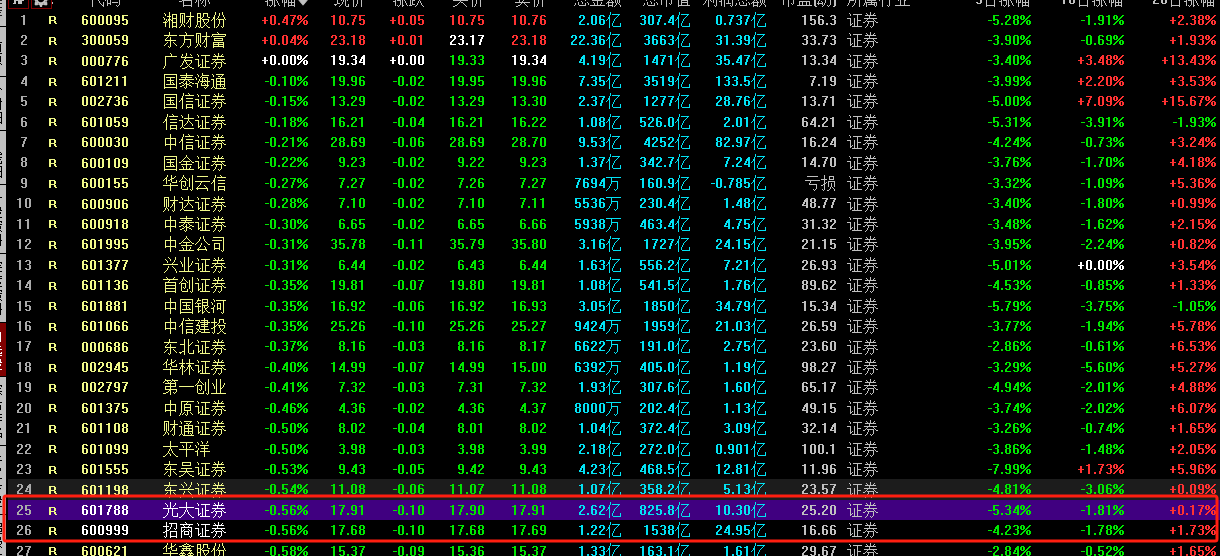Click turnover 9424万 of 中信建投

pos(598,326)
